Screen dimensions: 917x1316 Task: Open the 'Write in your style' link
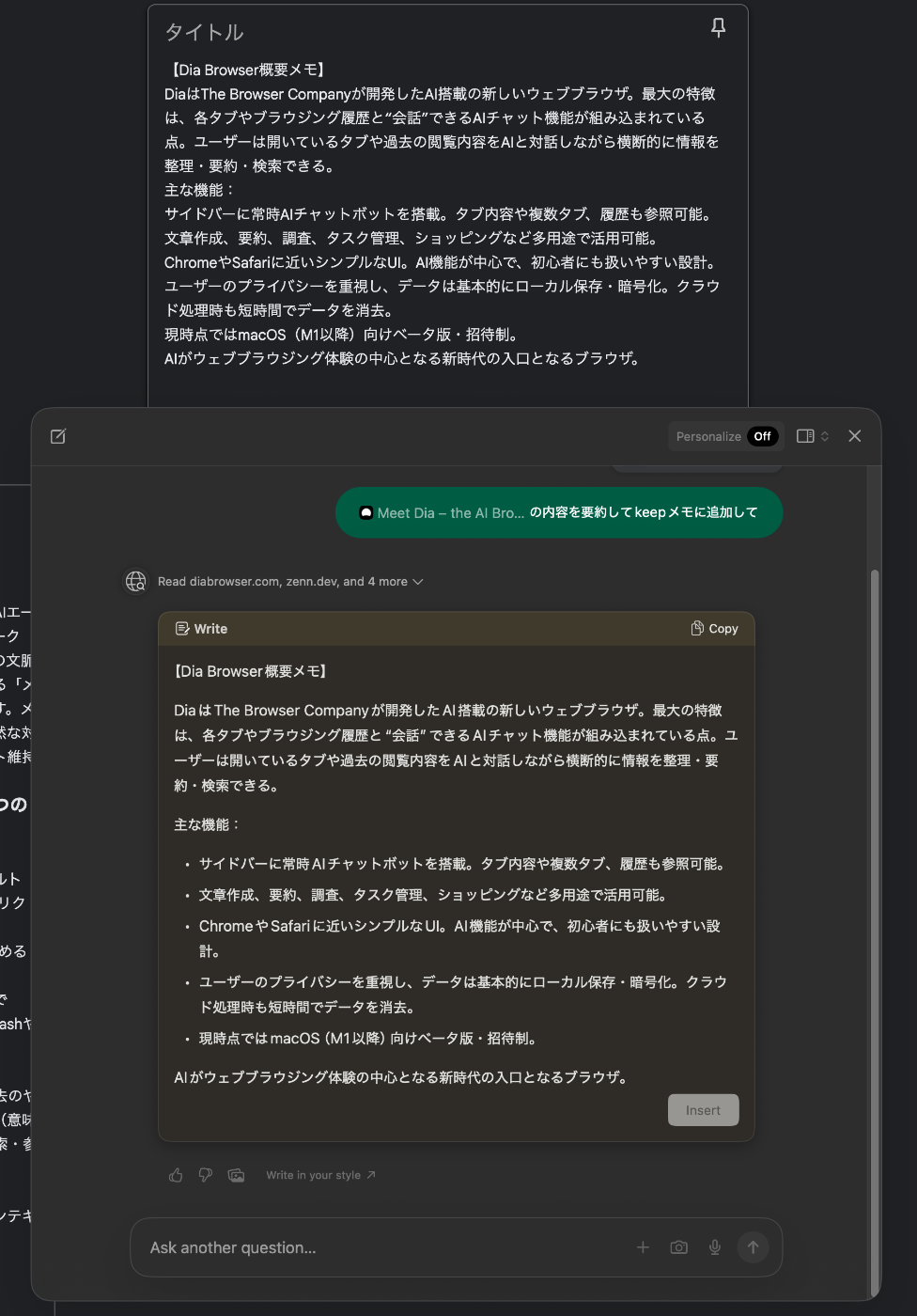point(320,1175)
